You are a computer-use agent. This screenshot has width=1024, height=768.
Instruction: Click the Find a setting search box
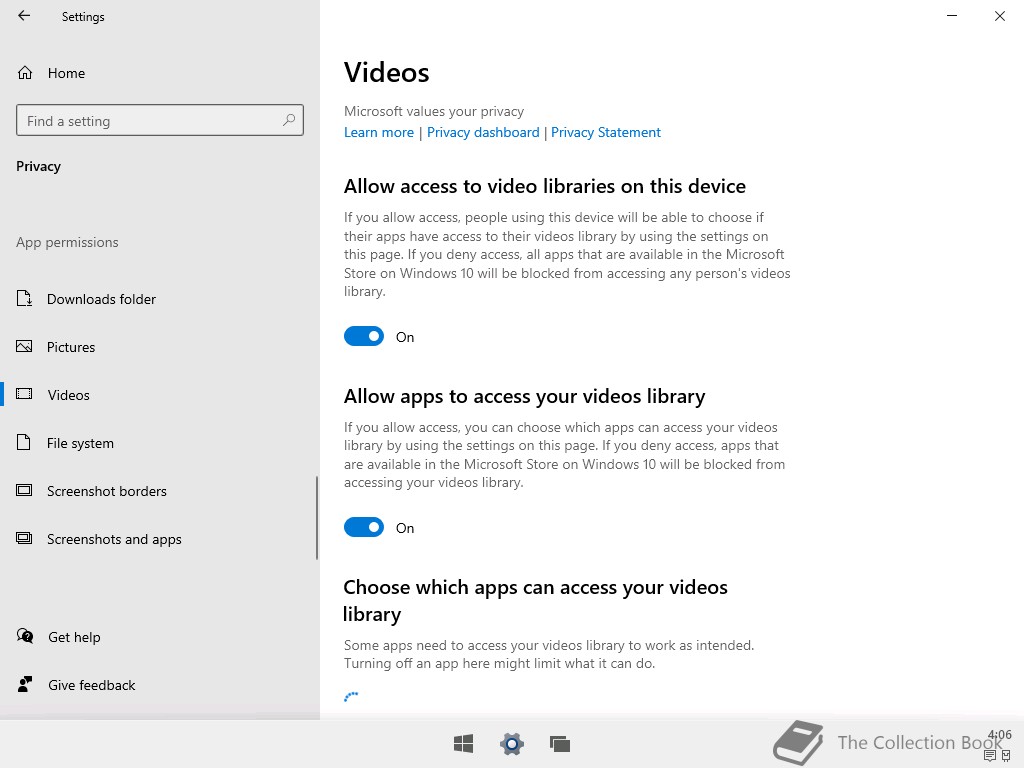pyautogui.click(x=160, y=120)
